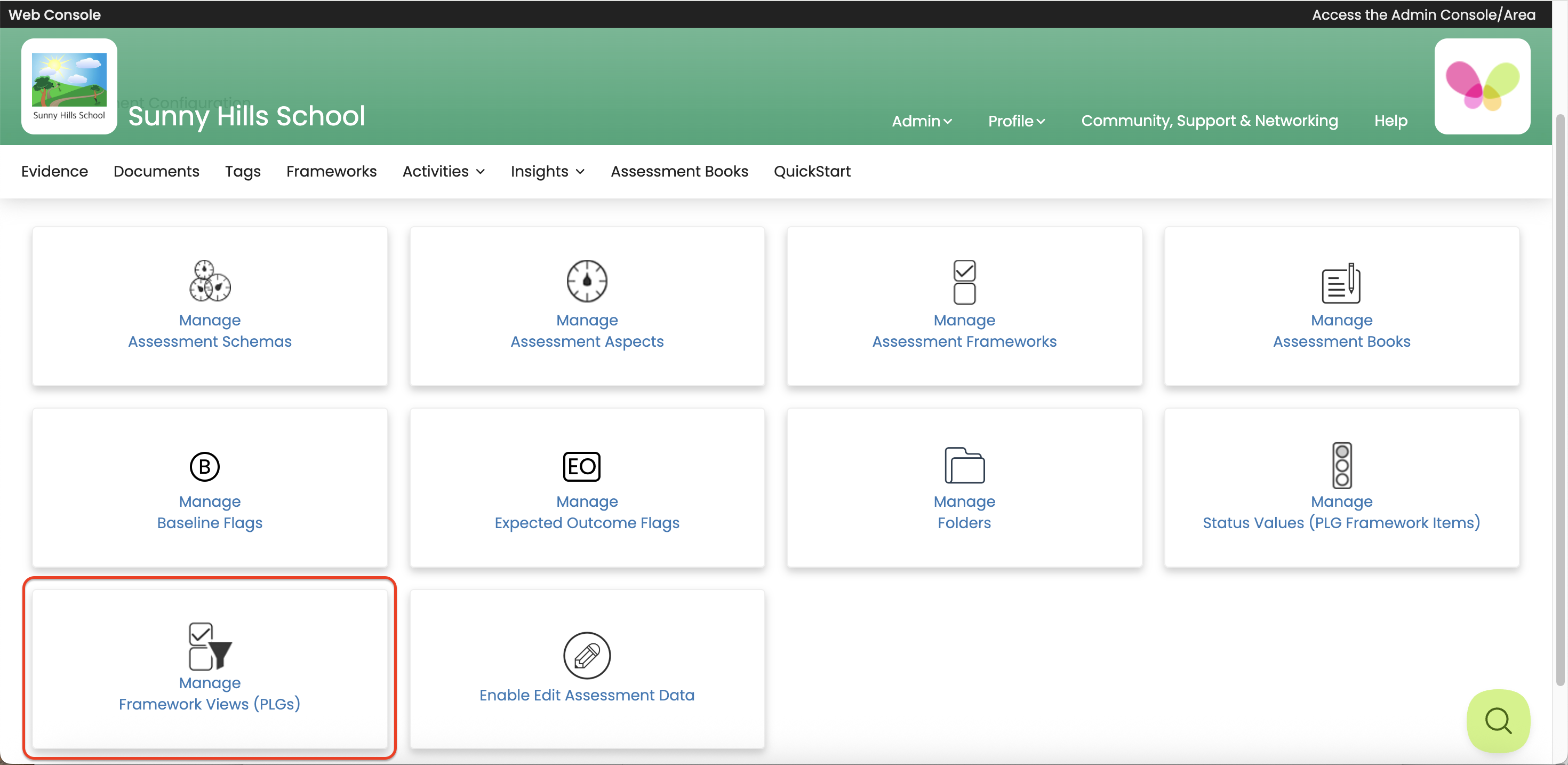
Task: Click the Baseline Flags circled B icon
Action: 204,467
